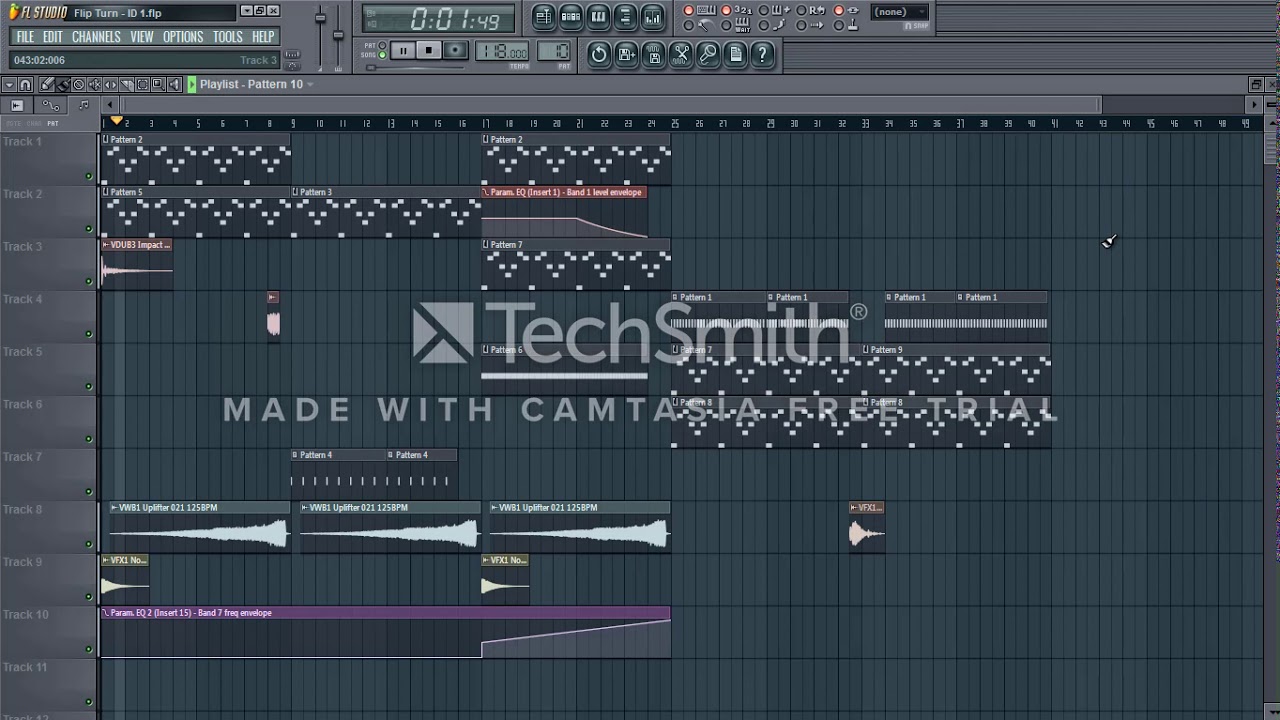1280x720 pixels.
Task: Click the question mark help icon
Action: [x=762, y=54]
